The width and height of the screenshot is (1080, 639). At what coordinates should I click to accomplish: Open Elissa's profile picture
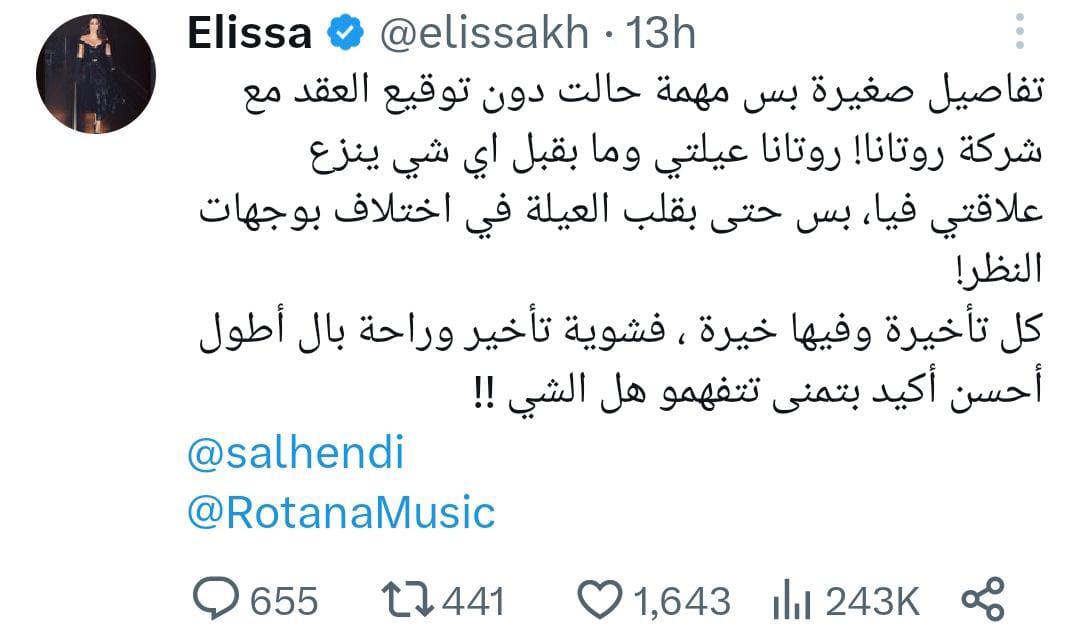pyautogui.click(x=96, y=74)
